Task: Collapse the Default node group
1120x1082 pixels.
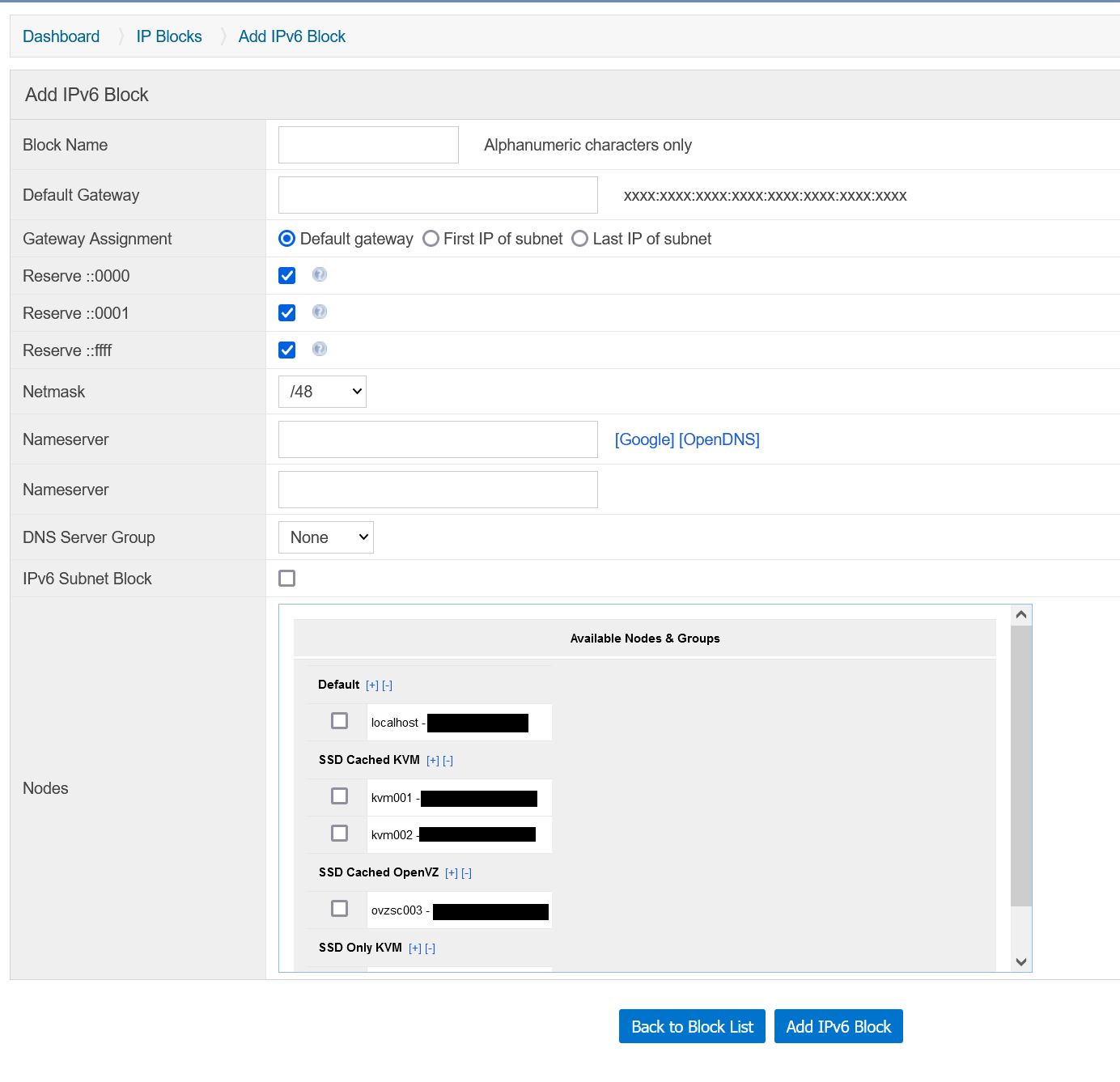Action: [x=387, y=685]
